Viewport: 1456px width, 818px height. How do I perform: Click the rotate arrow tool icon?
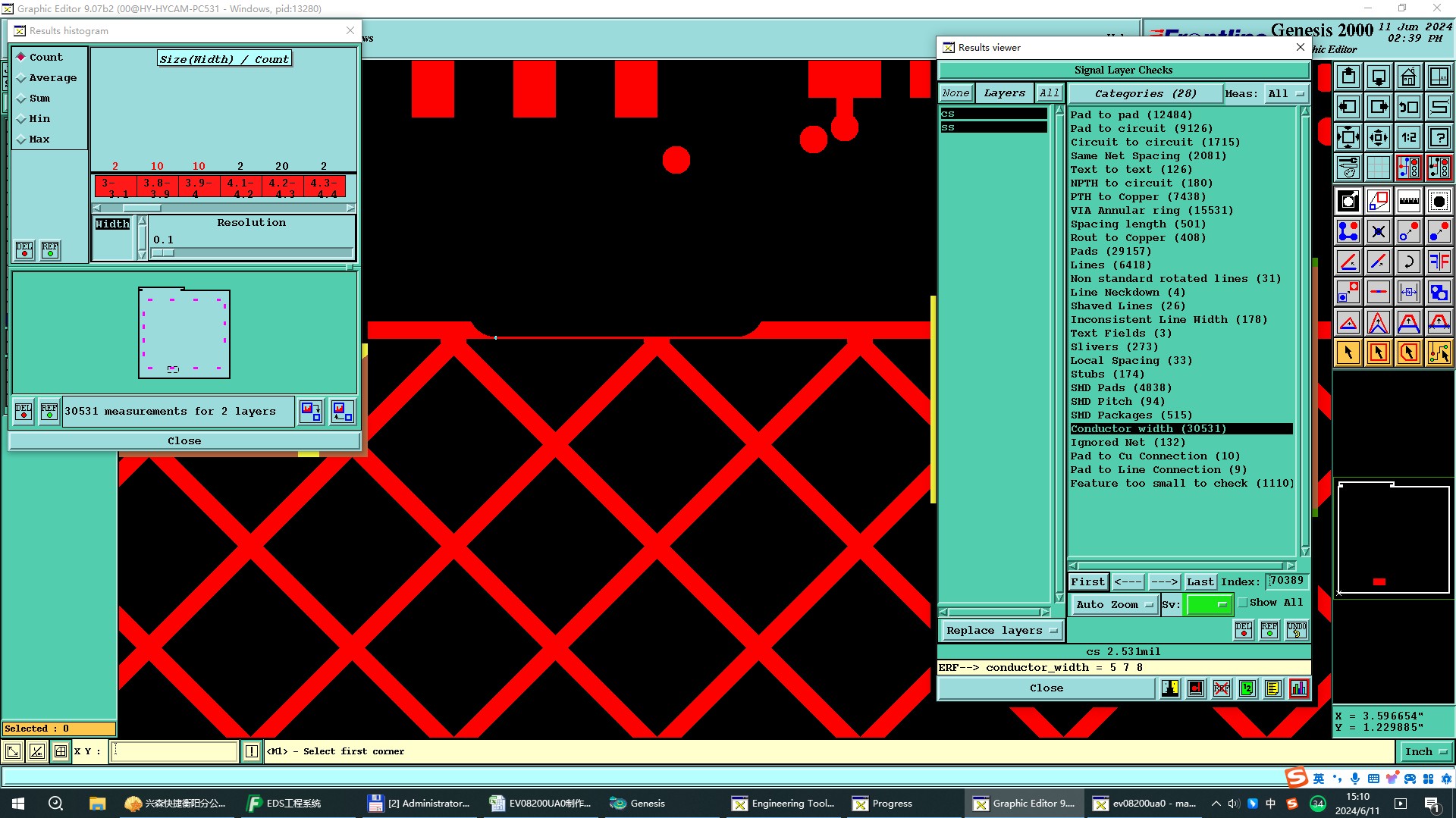[x=1408, y=262]
